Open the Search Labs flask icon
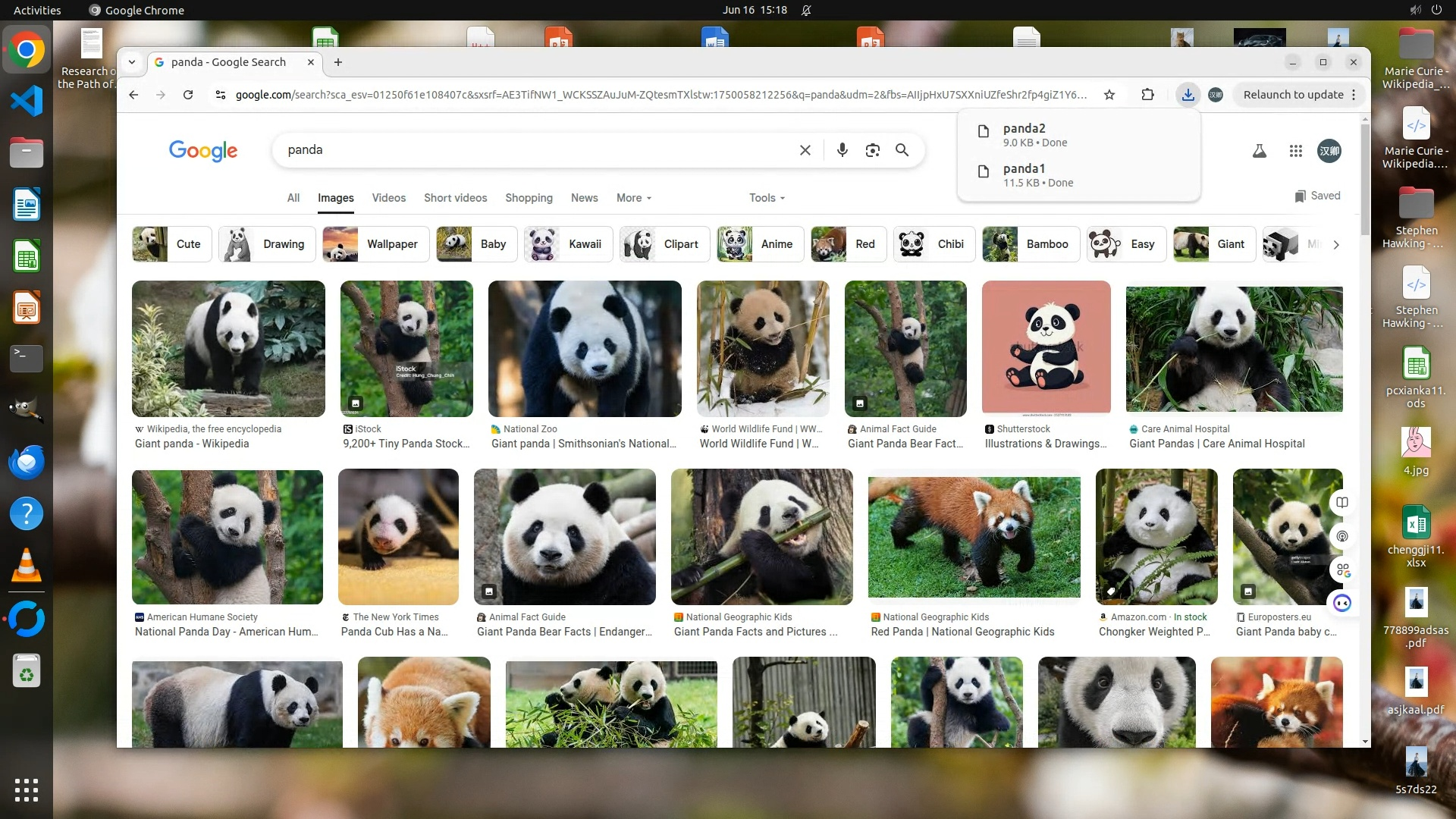Viewport: 1456px width, 819px height. pos(1259,151)
